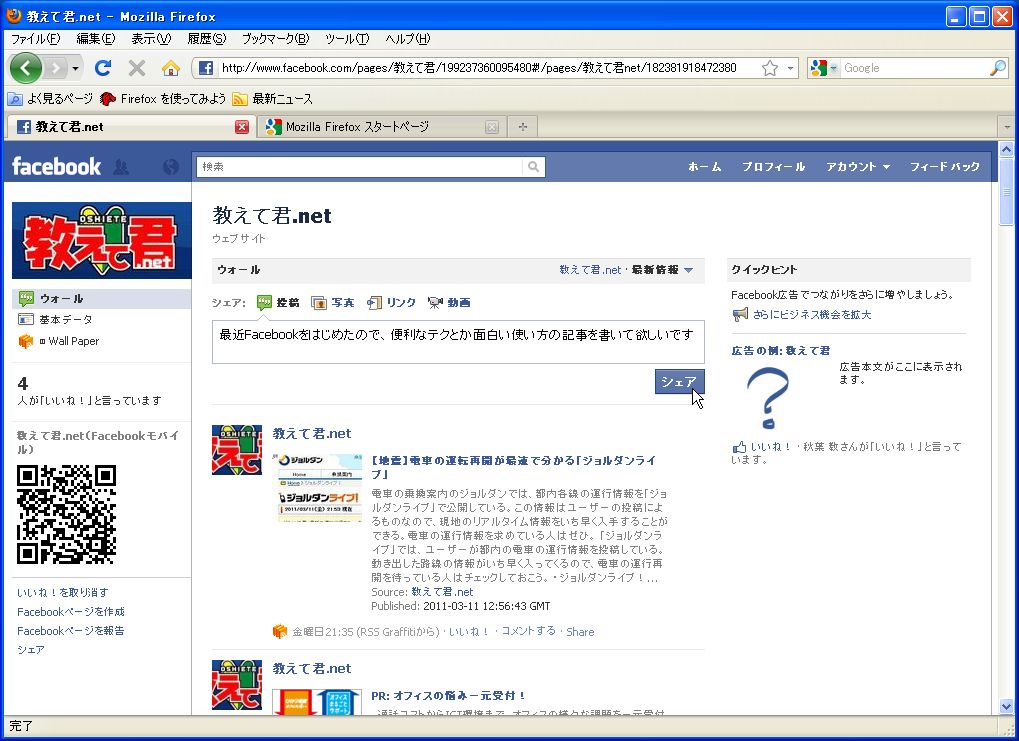
Task: Click いいね！を取り消す unlike link
Action: (x=62, y=593)
